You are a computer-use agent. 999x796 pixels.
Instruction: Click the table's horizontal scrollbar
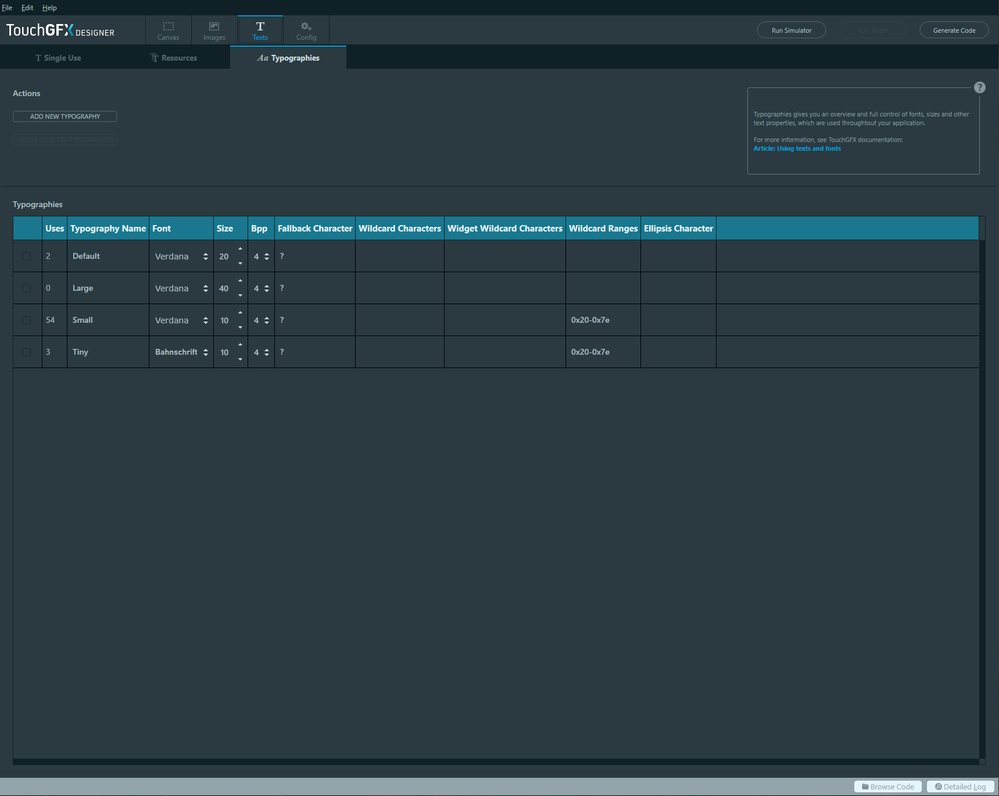(496, 762)
